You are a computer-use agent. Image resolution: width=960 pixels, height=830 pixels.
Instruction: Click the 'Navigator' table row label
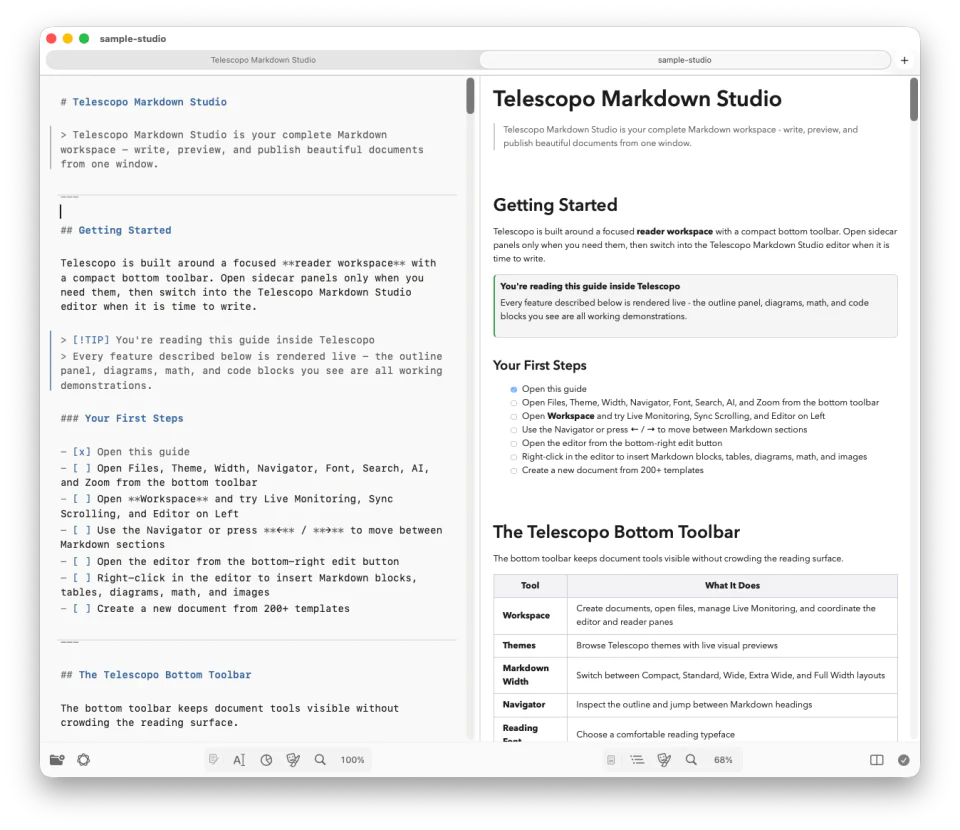pos(524,705)
